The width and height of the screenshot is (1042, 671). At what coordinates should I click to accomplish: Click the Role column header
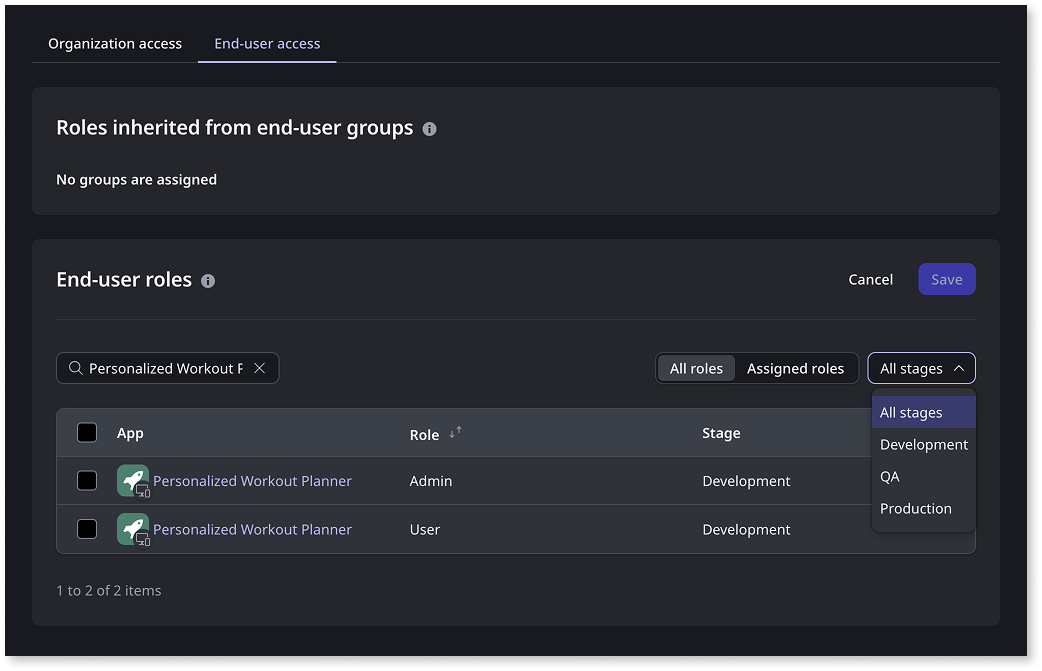pyautogui.click(x=424, y=434)
